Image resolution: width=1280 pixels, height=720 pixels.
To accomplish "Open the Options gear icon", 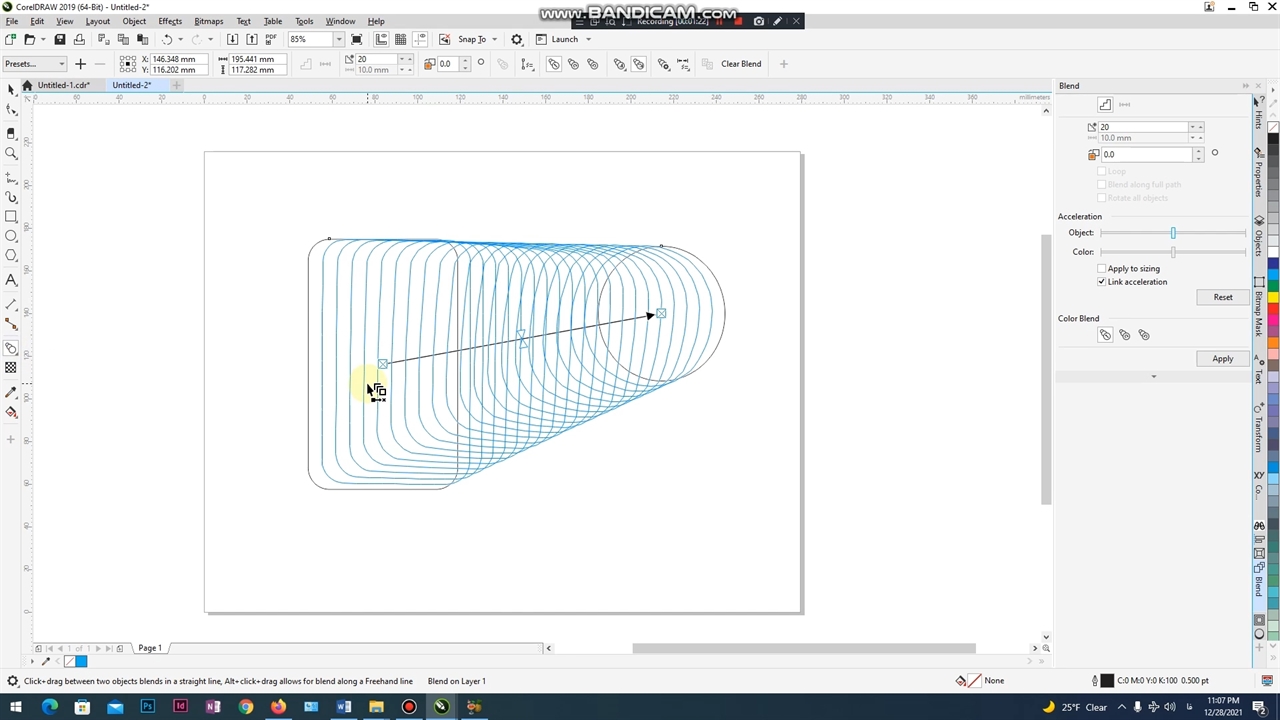I will [517, 39].
